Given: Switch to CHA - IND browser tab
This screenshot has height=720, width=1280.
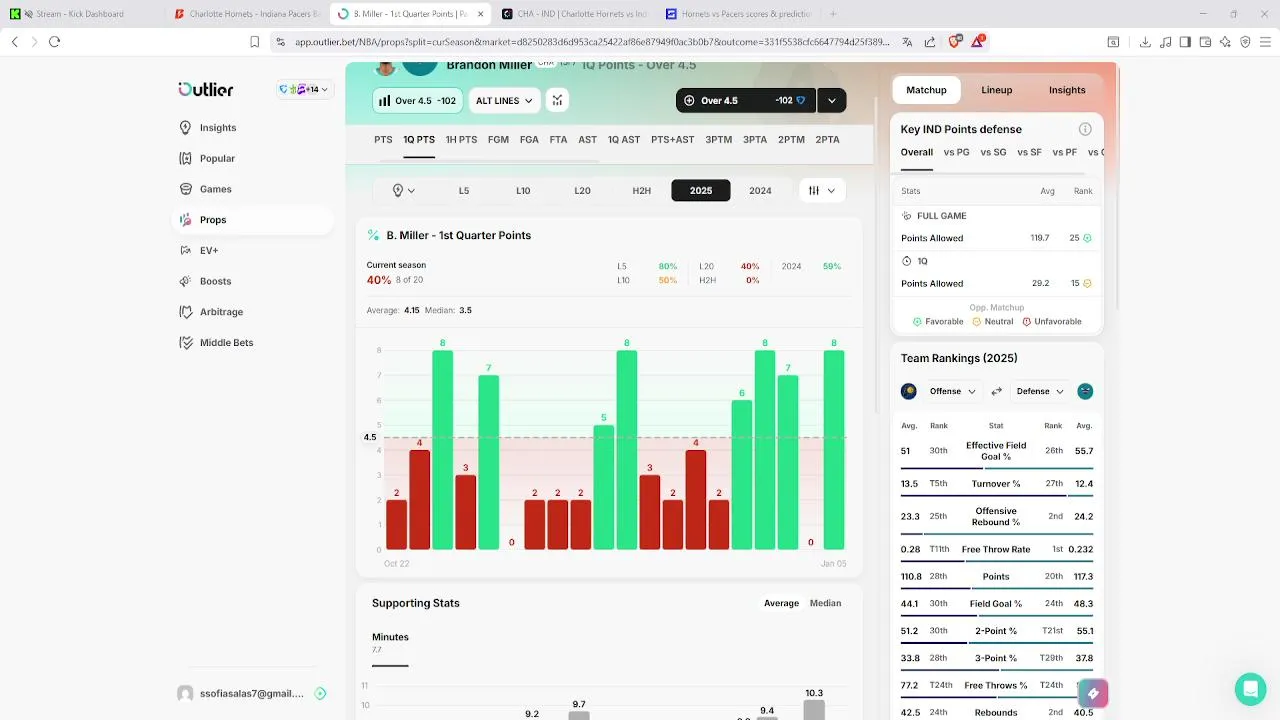Looking at the screenshot, I should pos(573,14).
